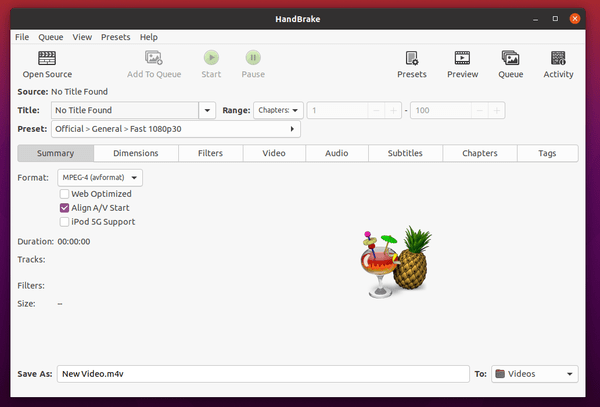
Task: Click the start chapter field showing 1
Action: 338,111
